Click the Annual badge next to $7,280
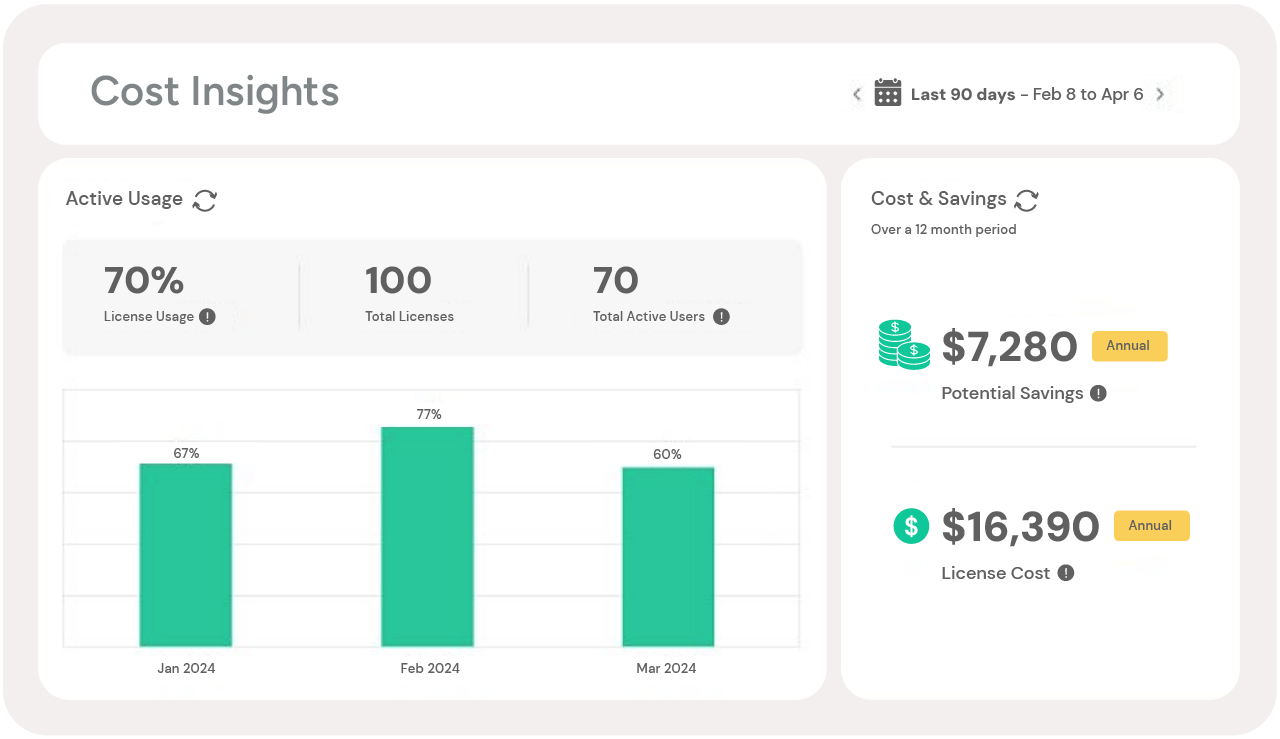Viewport: 1280px width, 739px height. [1129, 346]
